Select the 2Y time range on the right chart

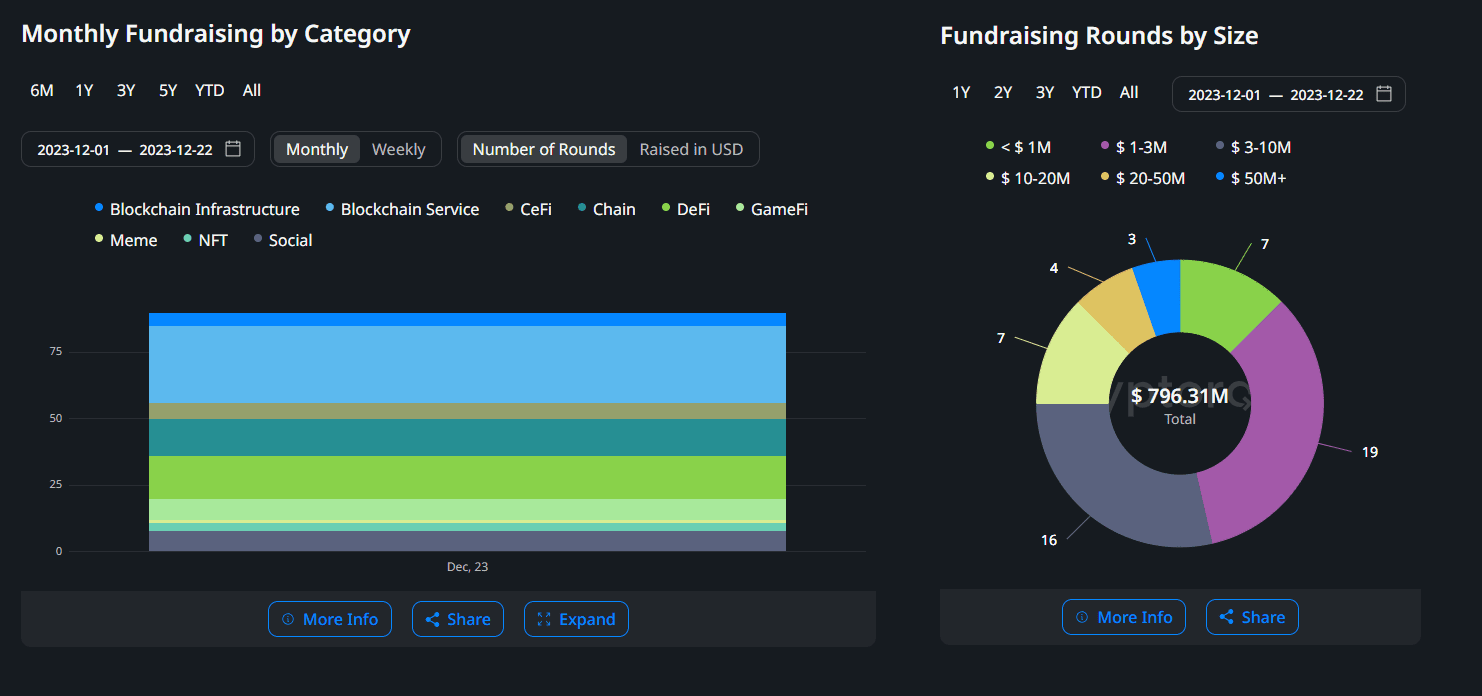pos(1002,92)
